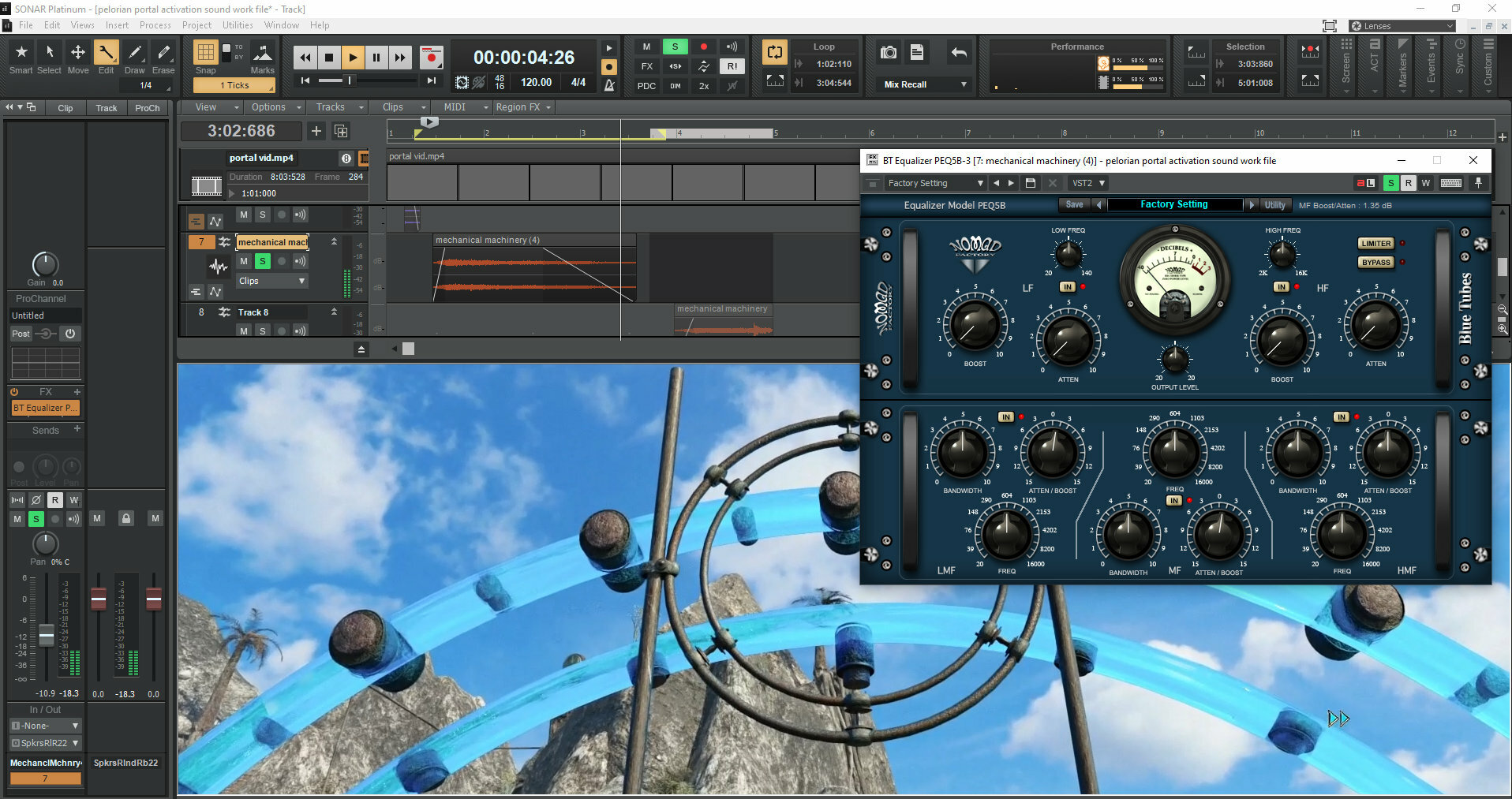Click the channel volume fader
Viewport: 1512px width, 799px height.
pyautogui.click(x=47, y=635)
